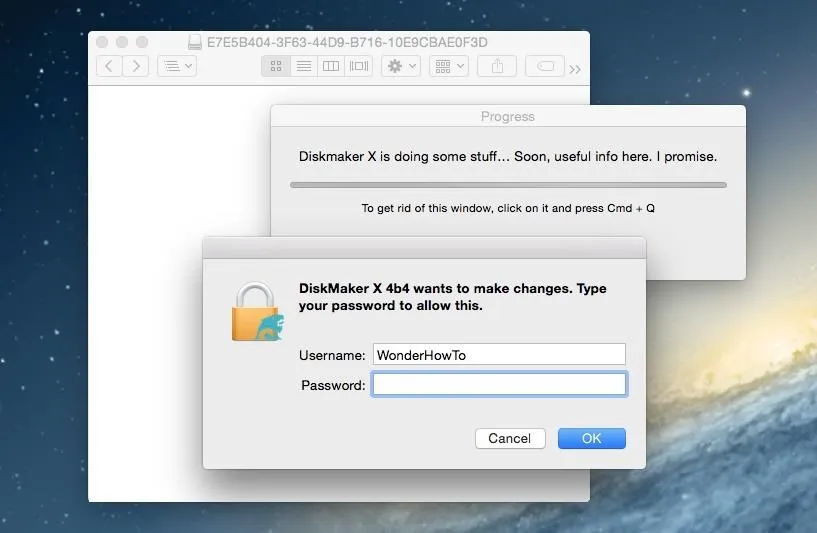Click the disk icon beside window title

point(196,42)
